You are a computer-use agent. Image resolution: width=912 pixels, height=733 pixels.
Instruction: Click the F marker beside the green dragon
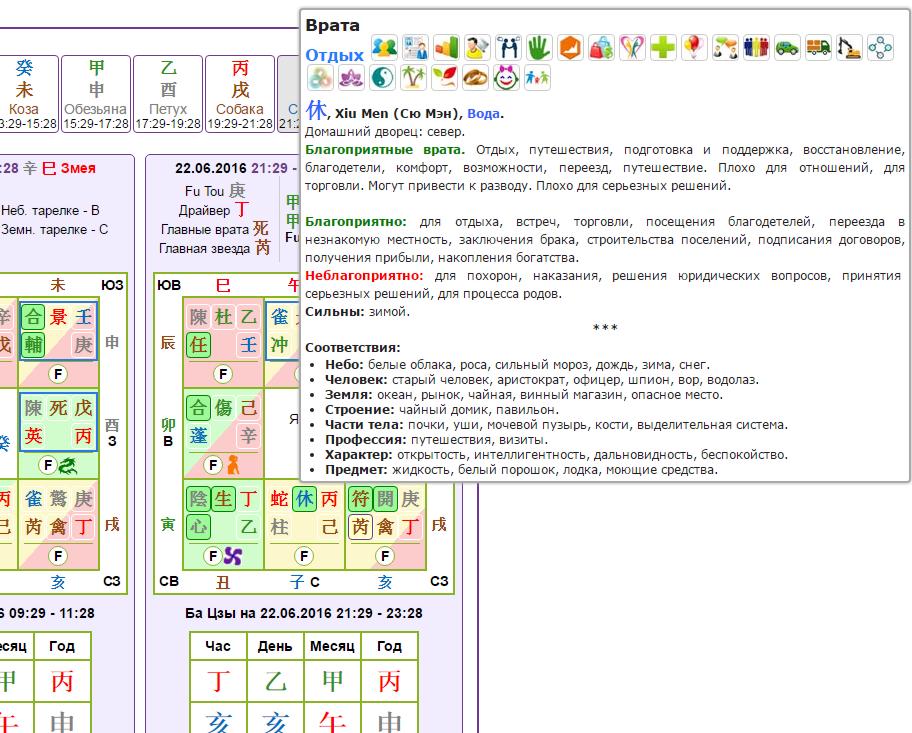pos(48,465)
